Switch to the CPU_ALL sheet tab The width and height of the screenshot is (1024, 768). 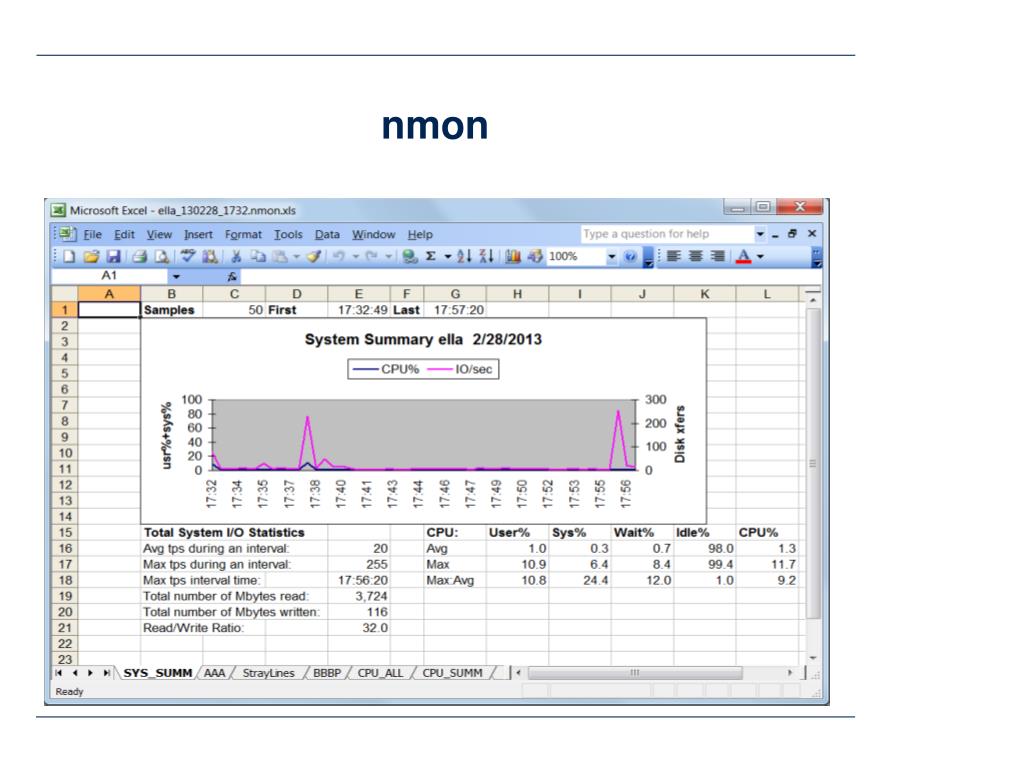point(380,673)
